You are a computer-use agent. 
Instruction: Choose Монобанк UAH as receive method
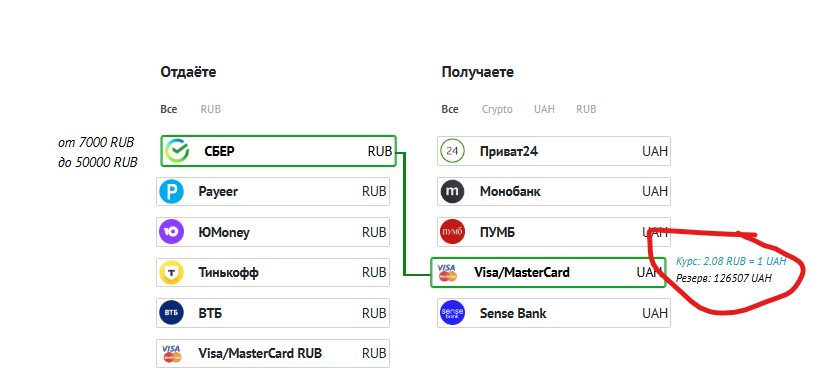554,192
